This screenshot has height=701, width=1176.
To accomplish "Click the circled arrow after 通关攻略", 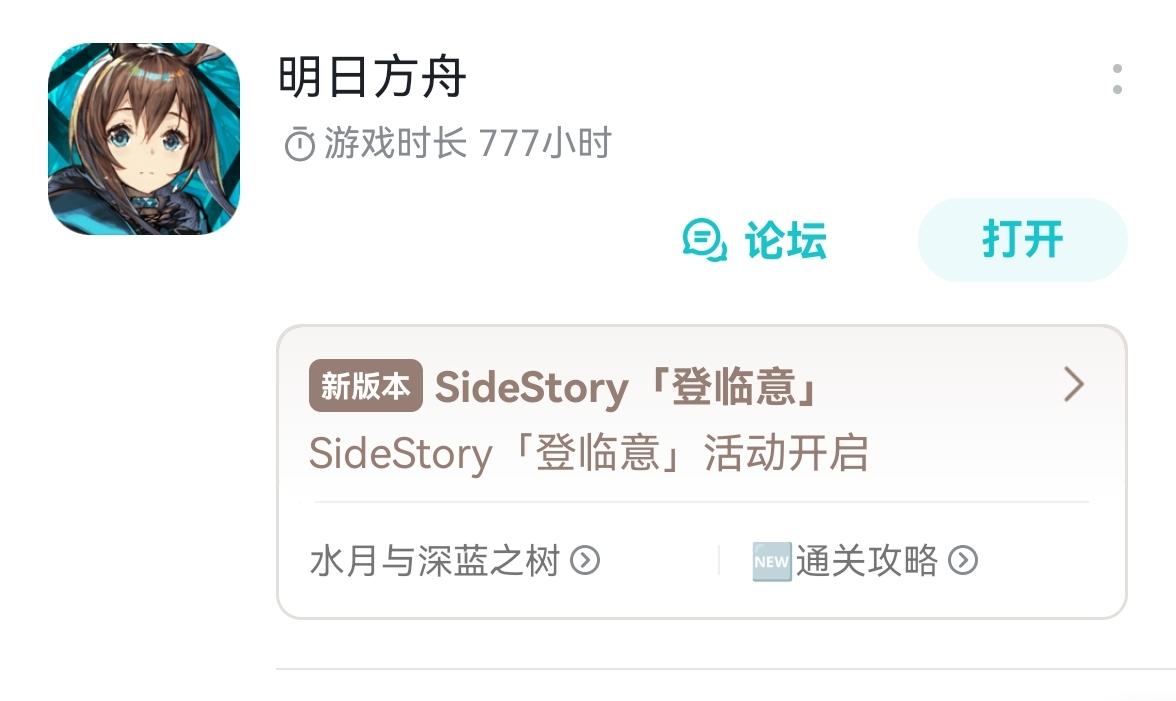I will 963,561.
